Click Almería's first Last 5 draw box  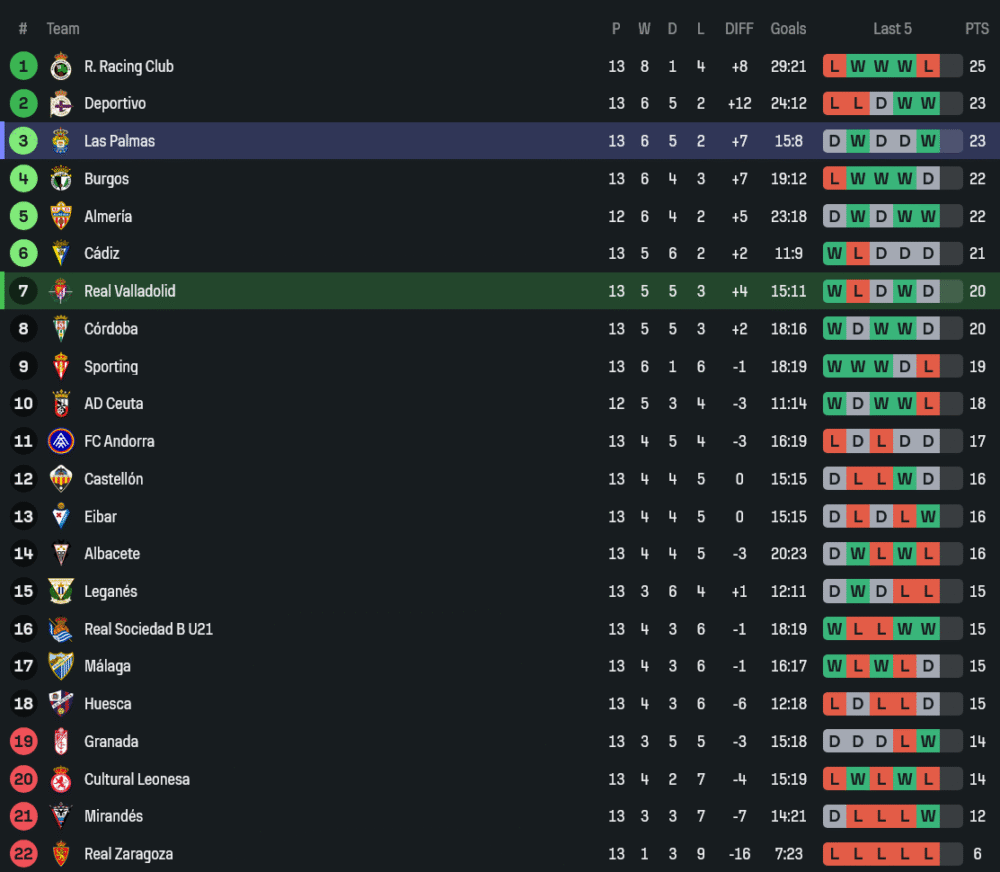pos(834,216)
